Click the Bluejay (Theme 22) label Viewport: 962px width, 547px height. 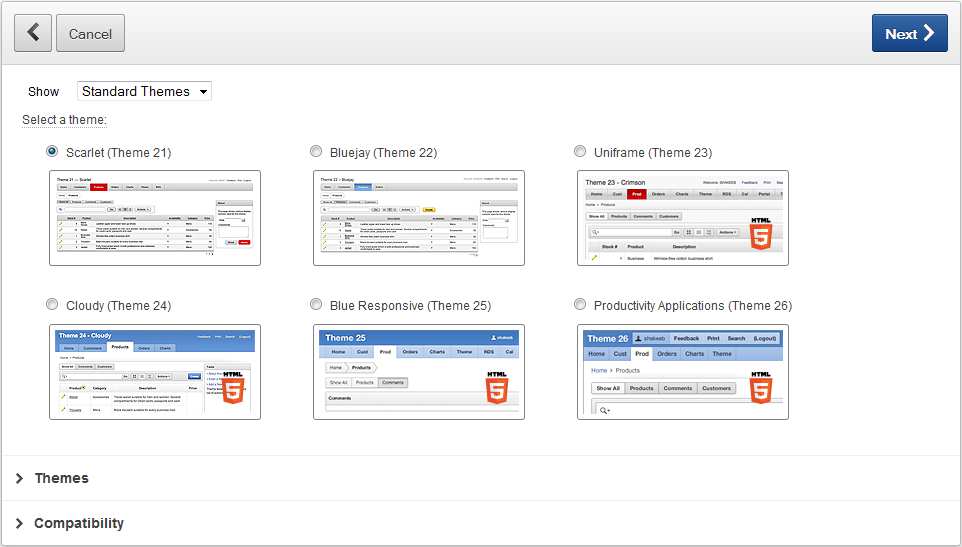coord(383,153)
